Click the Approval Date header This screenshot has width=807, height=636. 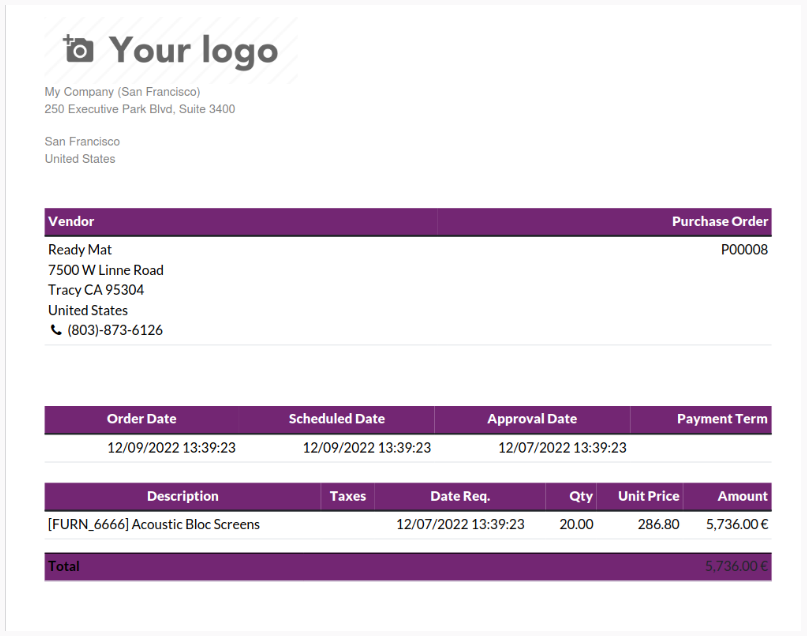532,419
